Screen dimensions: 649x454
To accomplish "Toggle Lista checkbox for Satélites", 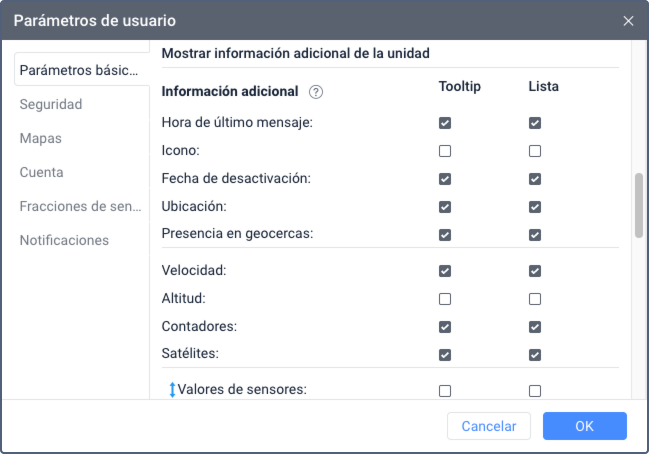I will click(x=535, y=355).
